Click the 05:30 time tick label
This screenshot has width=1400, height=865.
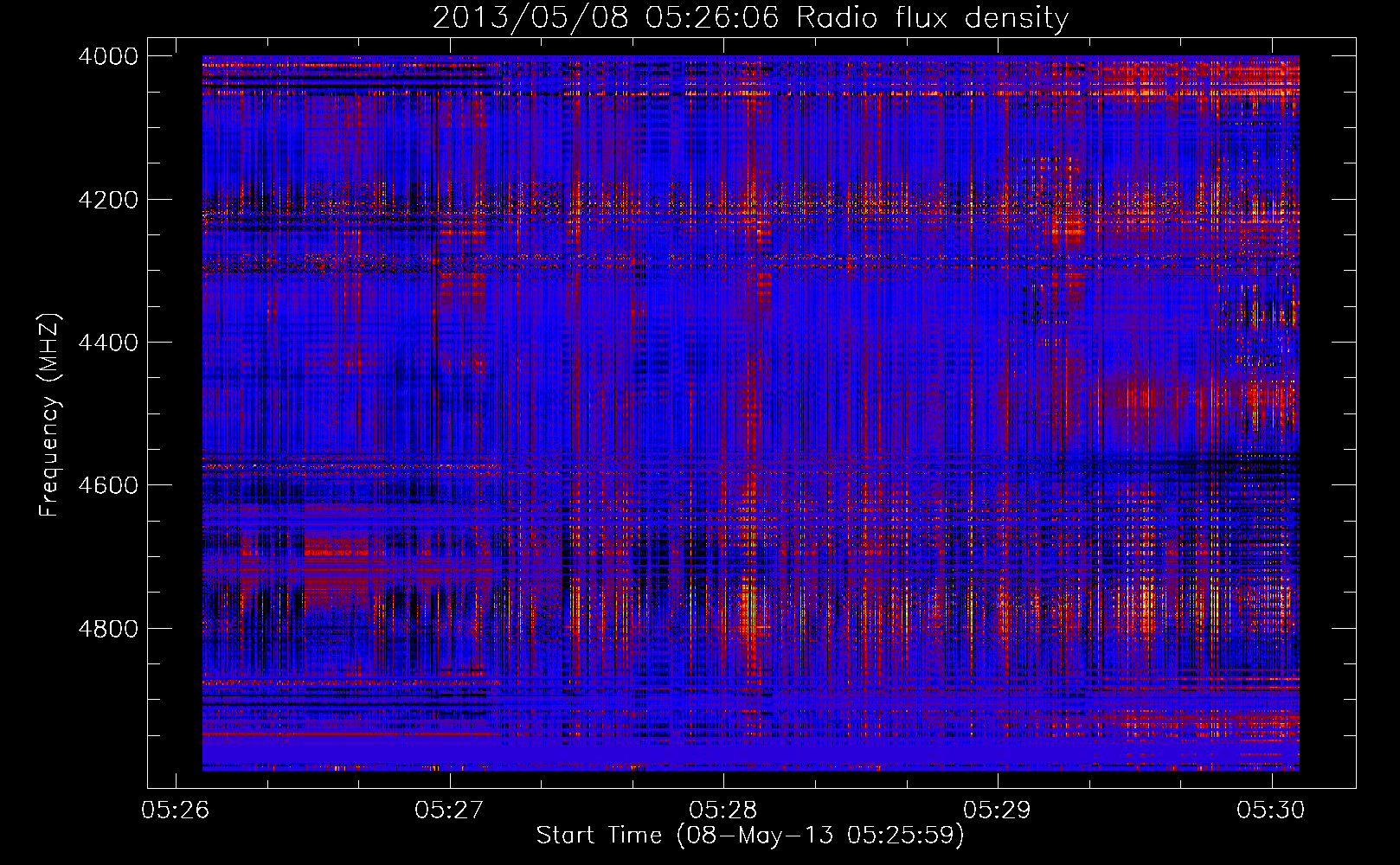1271,810
